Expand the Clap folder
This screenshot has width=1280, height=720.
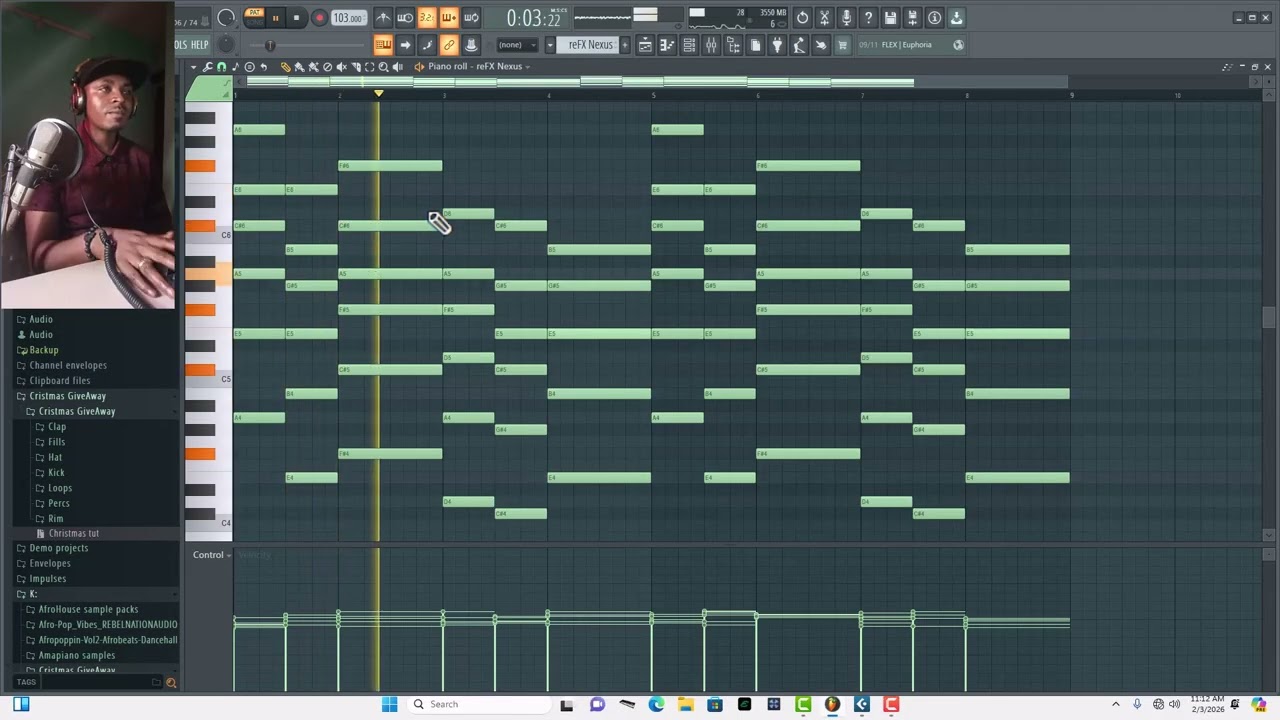click(x=56, y=427)
